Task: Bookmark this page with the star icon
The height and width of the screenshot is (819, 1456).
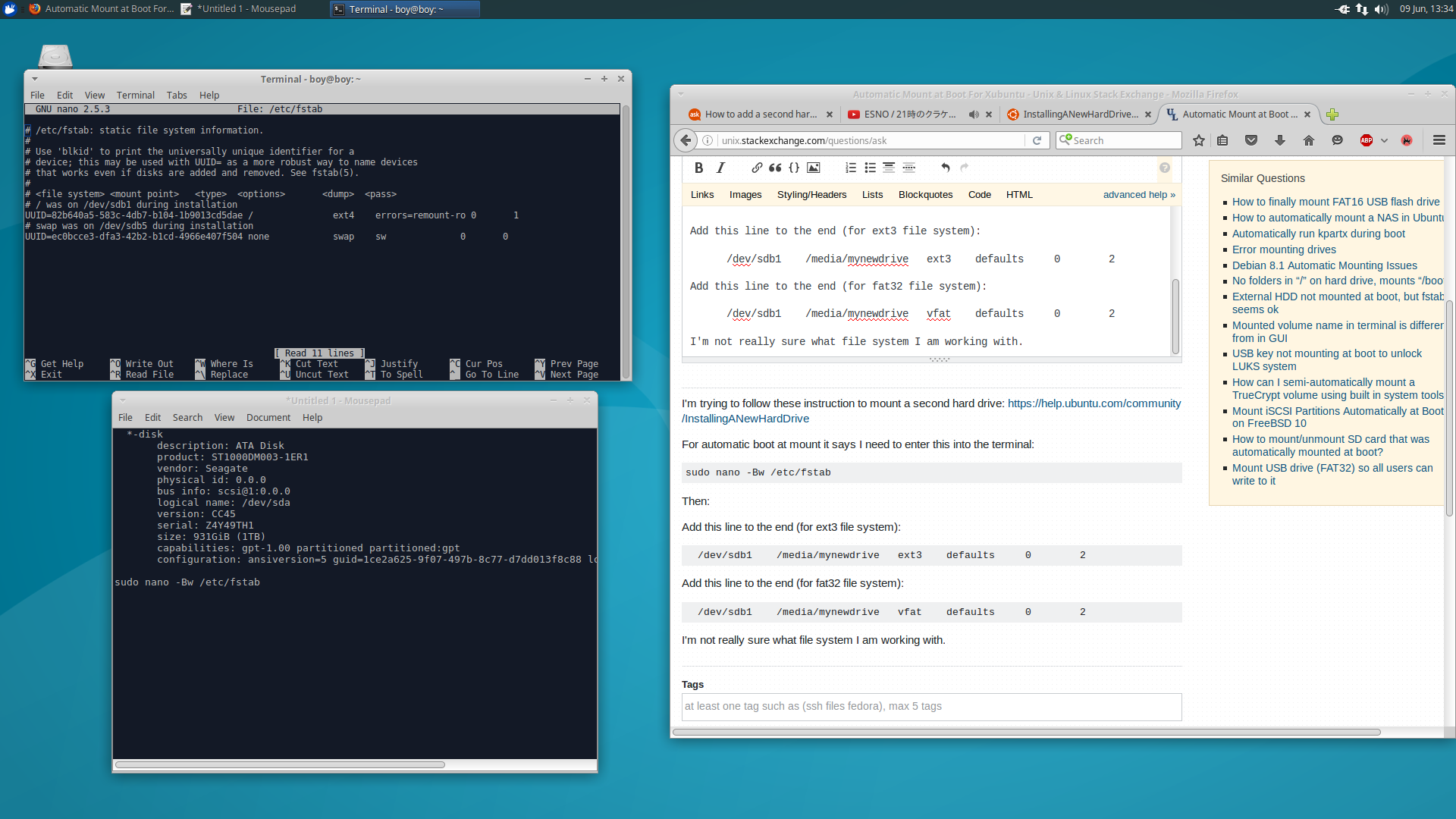Action: (x=1198, y=140)
